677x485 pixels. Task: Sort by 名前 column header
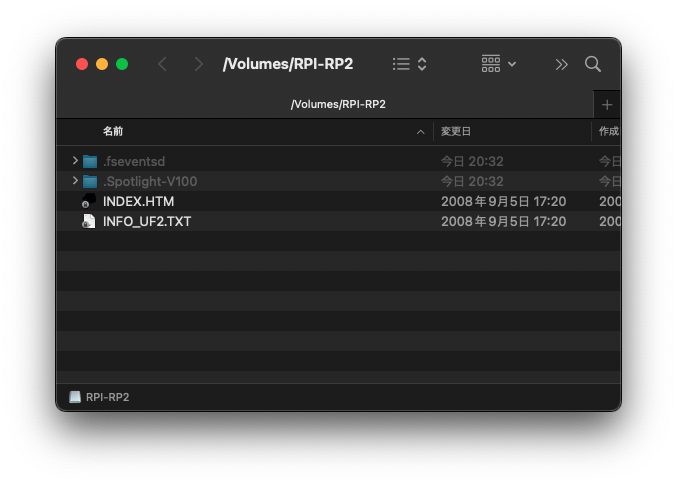113,131
